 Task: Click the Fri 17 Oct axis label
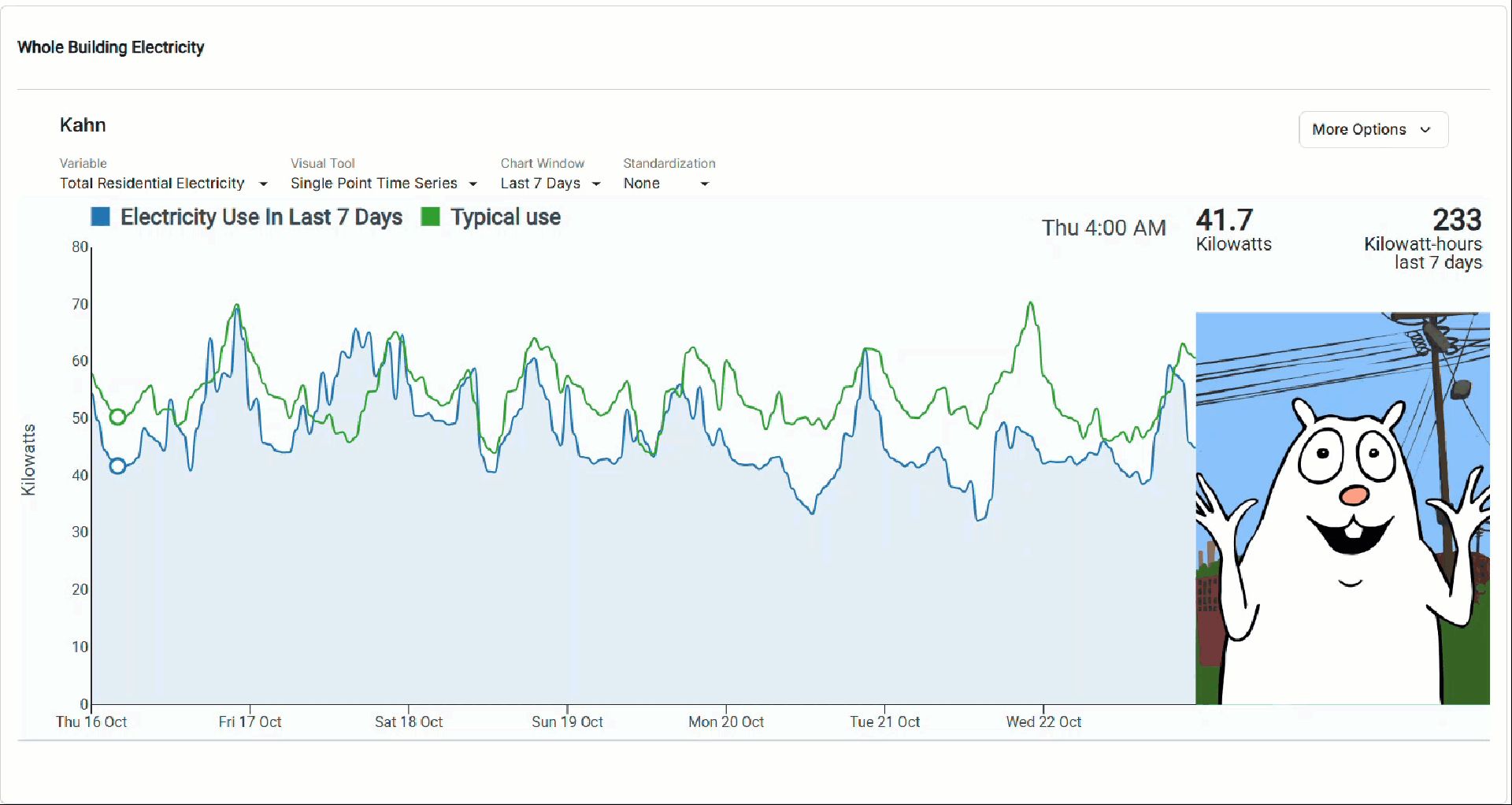tap(250, 722)
